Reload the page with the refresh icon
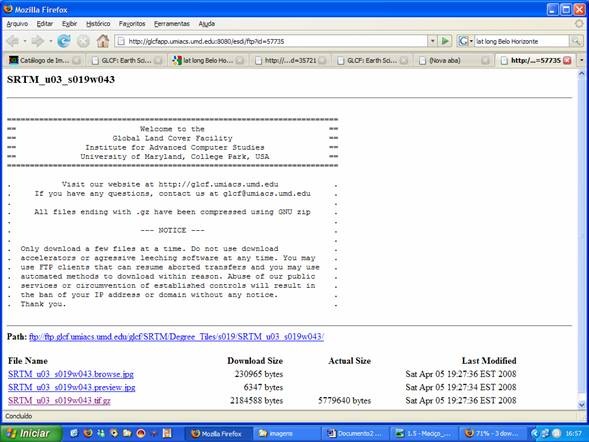The width and height of the screenshot is (589, 442). coord(64,41)
